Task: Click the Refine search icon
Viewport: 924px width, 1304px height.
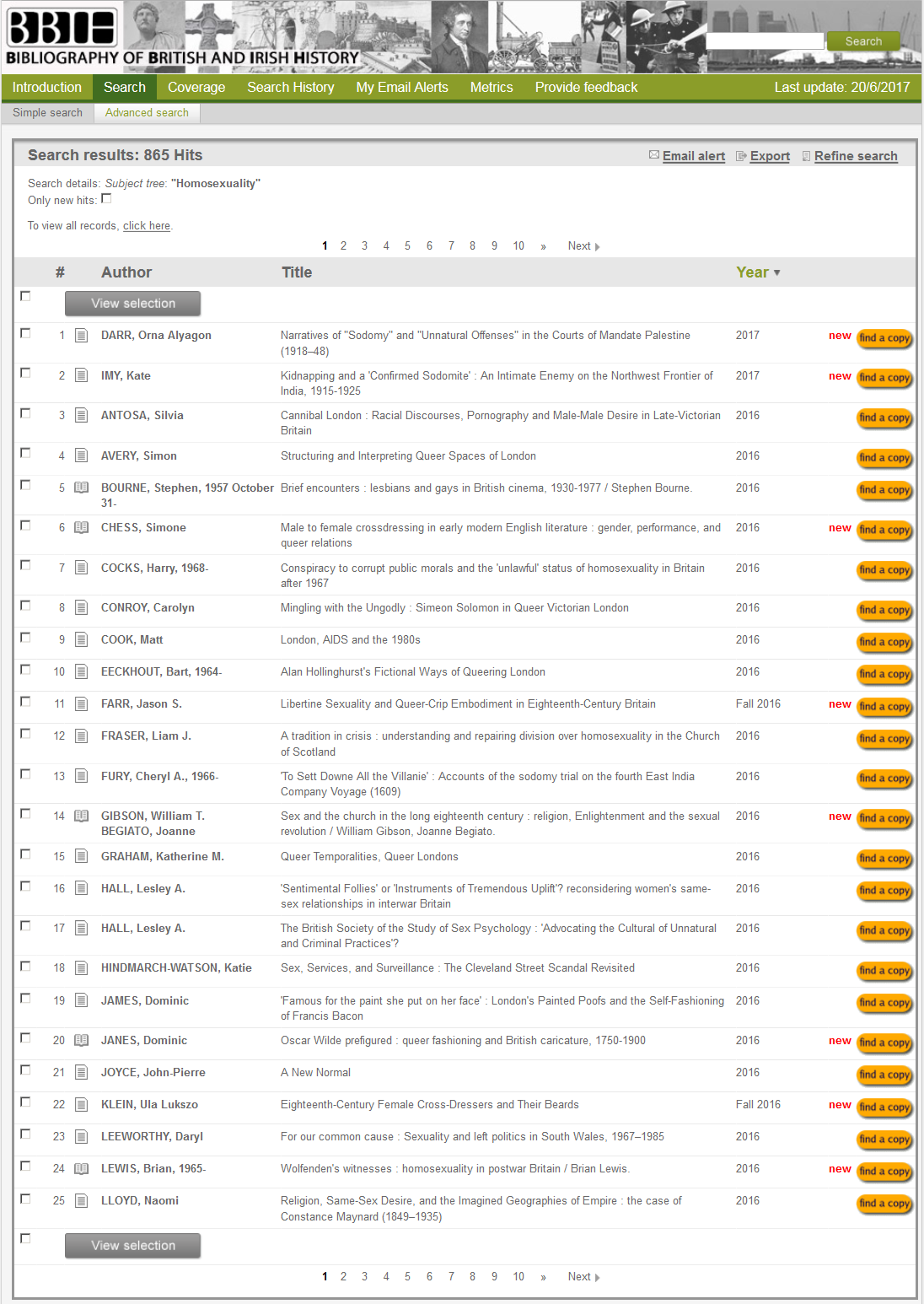Action: coord(806,156)
